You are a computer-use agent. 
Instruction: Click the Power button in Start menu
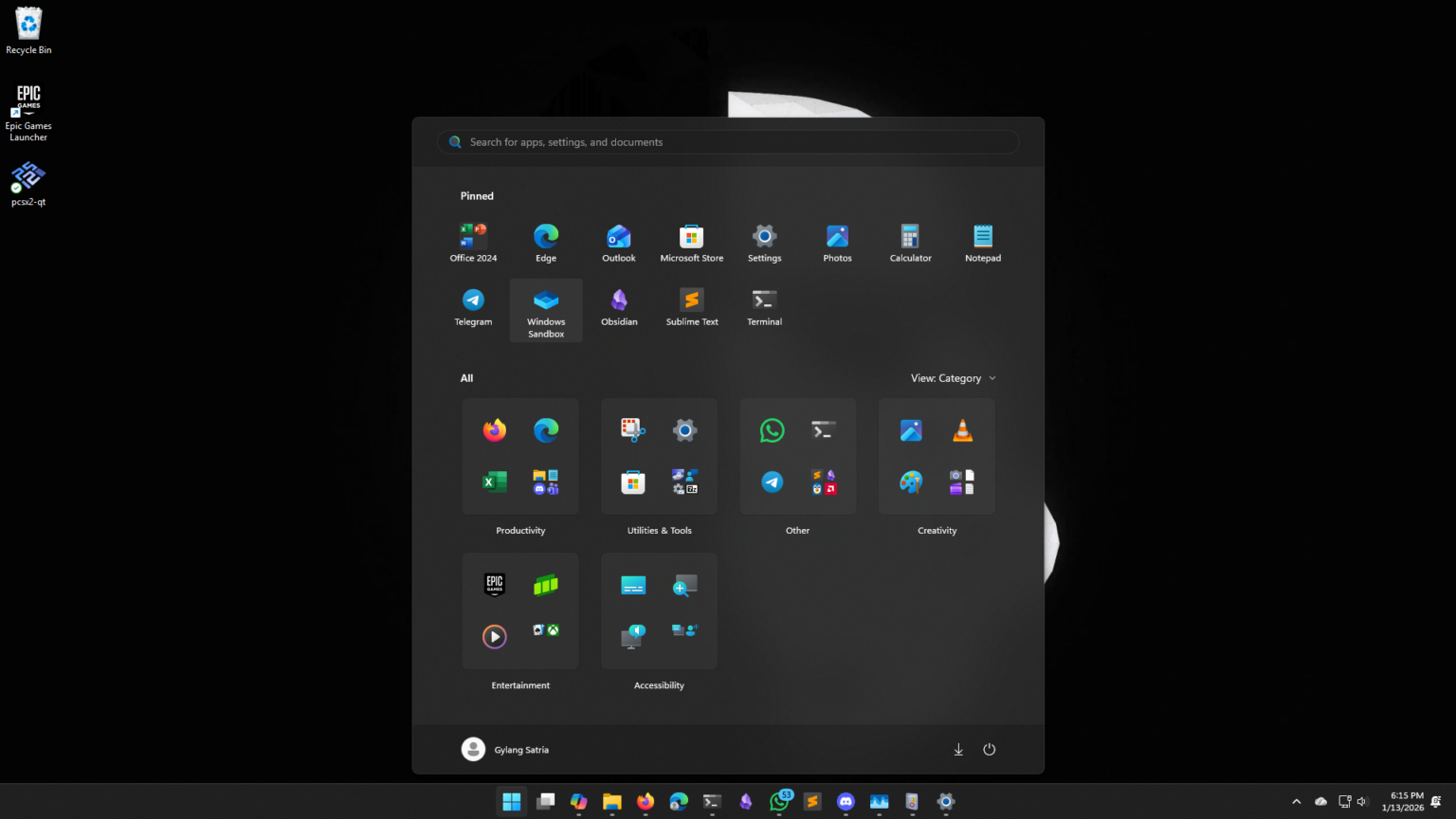point(989,750)
